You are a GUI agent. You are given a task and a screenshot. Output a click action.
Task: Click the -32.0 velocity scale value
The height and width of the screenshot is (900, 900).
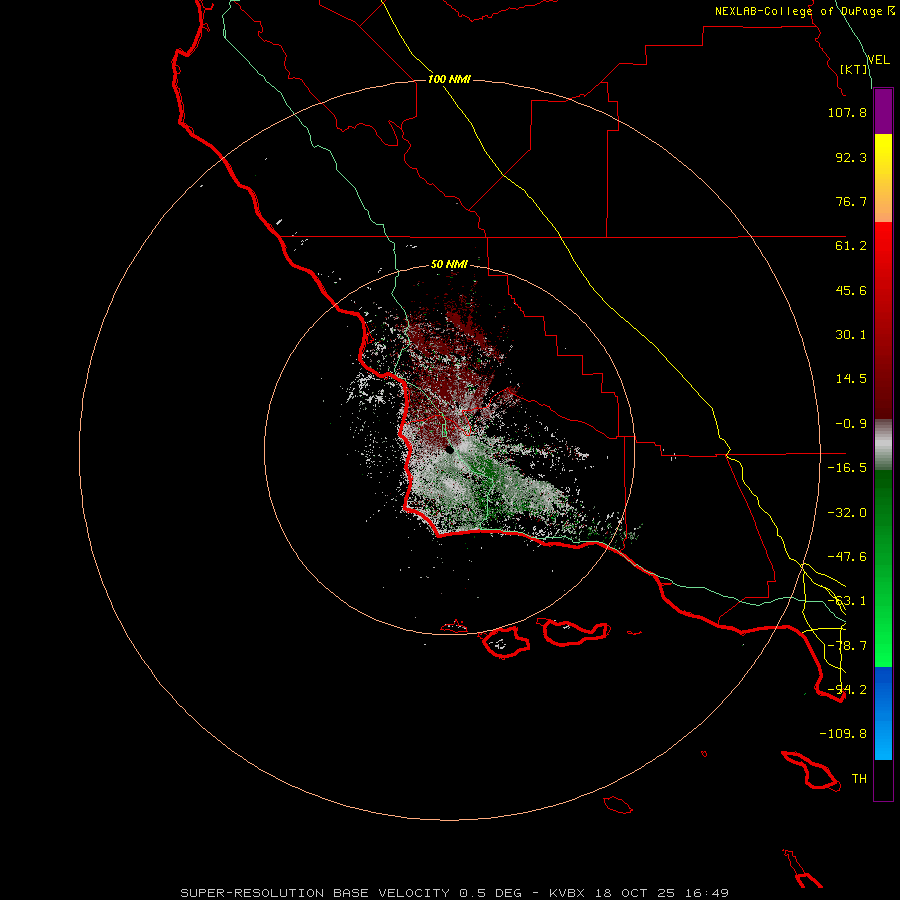(847, 513)
